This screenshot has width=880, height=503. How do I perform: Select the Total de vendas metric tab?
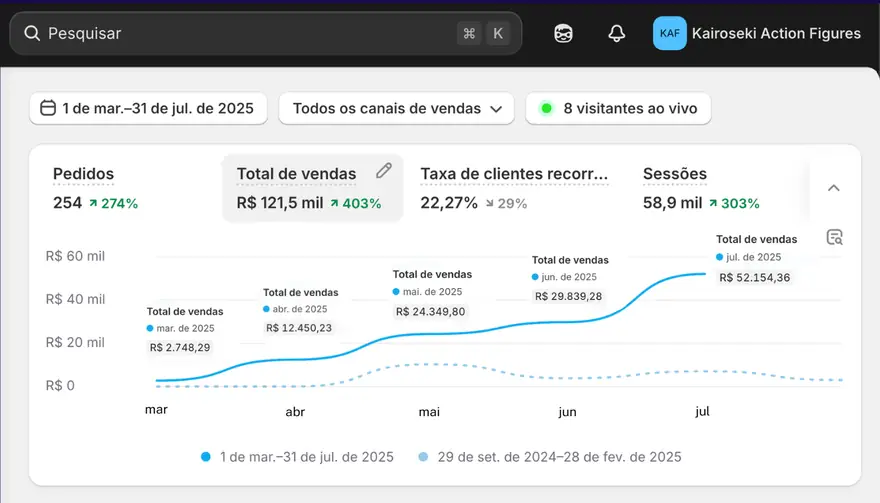(313, 188)
